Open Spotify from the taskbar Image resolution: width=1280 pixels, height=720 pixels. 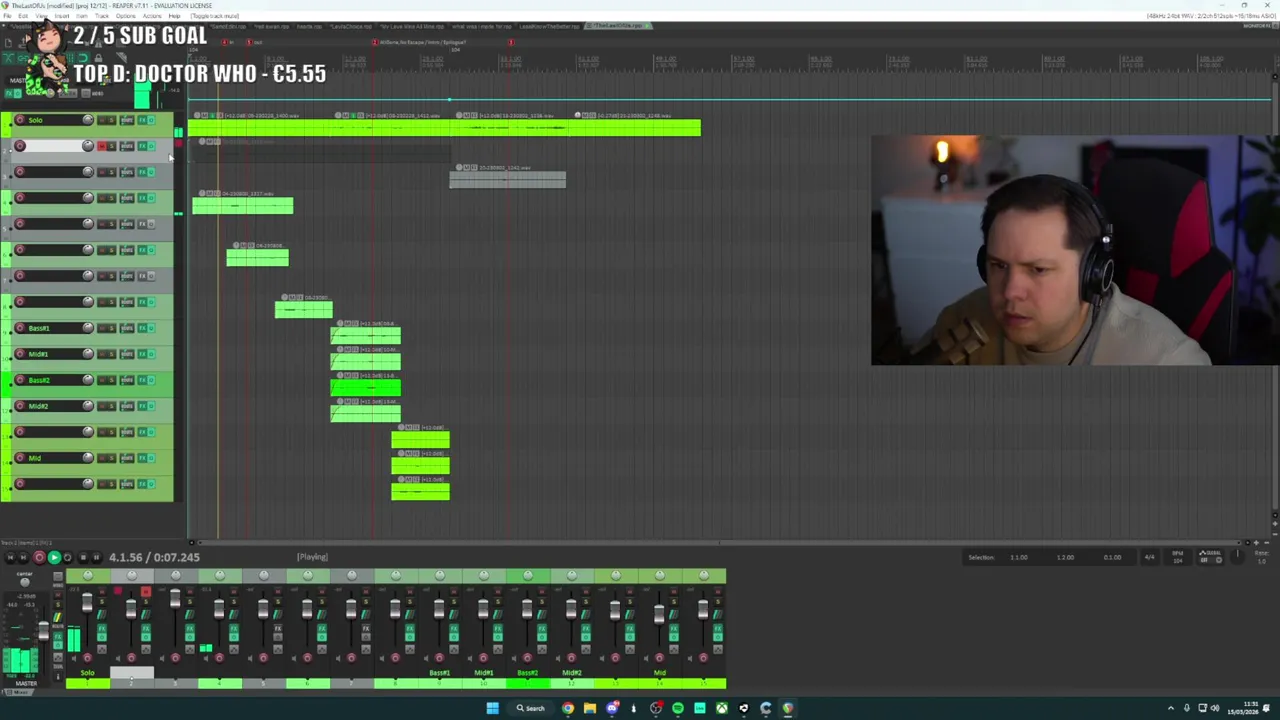677,708
